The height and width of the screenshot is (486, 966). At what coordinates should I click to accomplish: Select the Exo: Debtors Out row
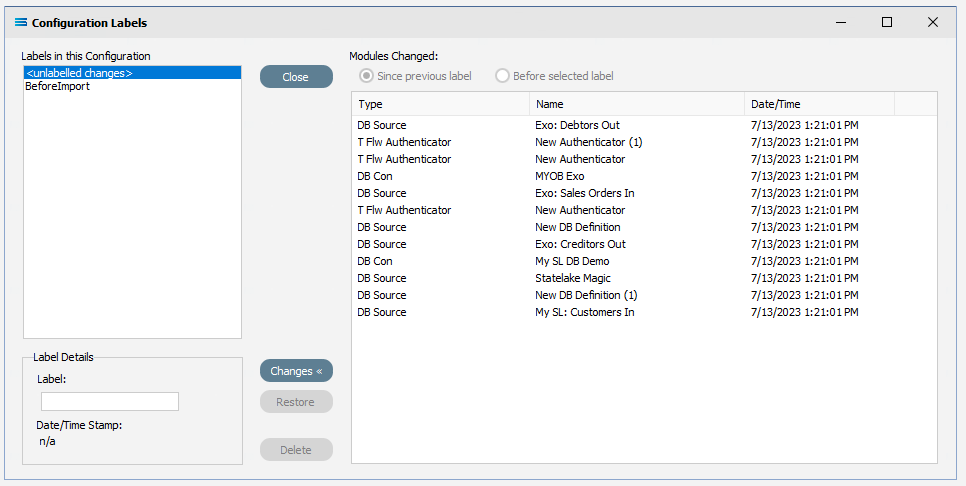[x=644, y=125]
